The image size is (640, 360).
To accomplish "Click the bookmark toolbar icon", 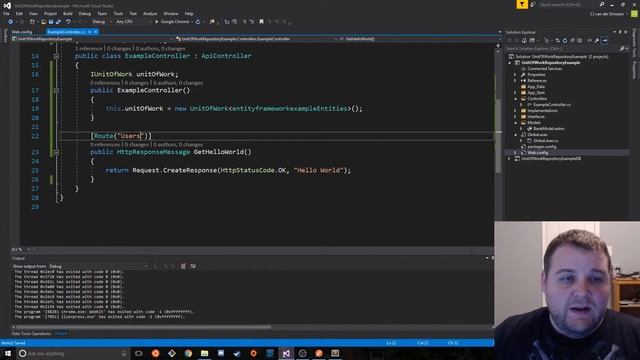I will 262,22.
